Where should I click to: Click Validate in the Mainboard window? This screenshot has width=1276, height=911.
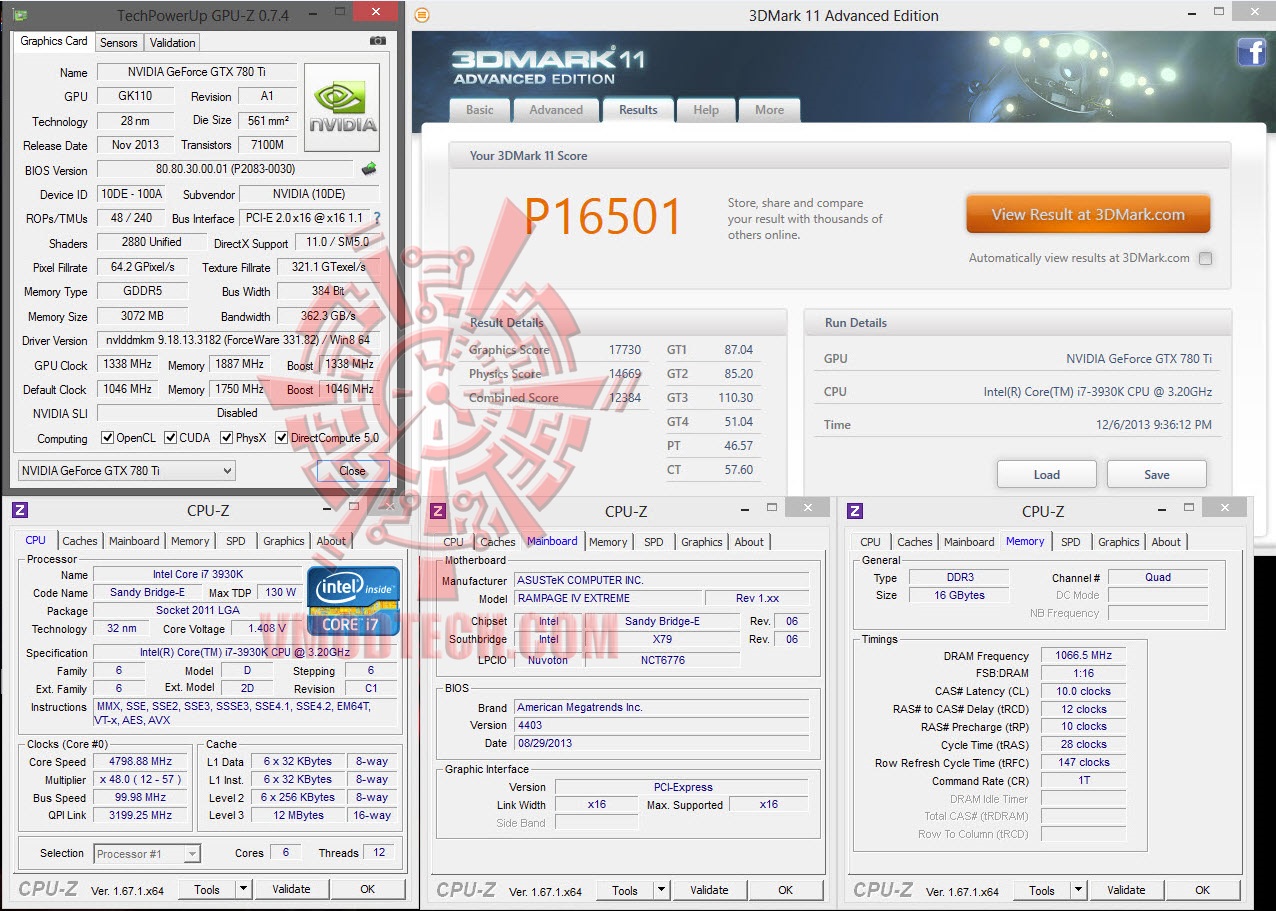tap(709, 890)
